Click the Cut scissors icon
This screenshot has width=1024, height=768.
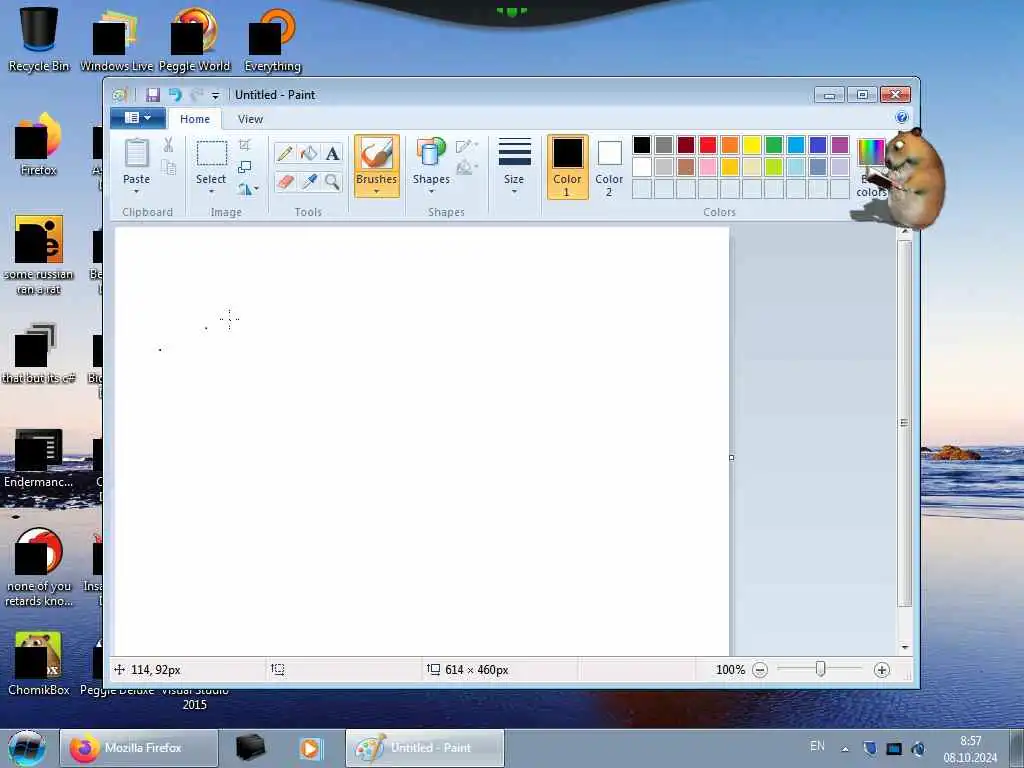point(168,145)
